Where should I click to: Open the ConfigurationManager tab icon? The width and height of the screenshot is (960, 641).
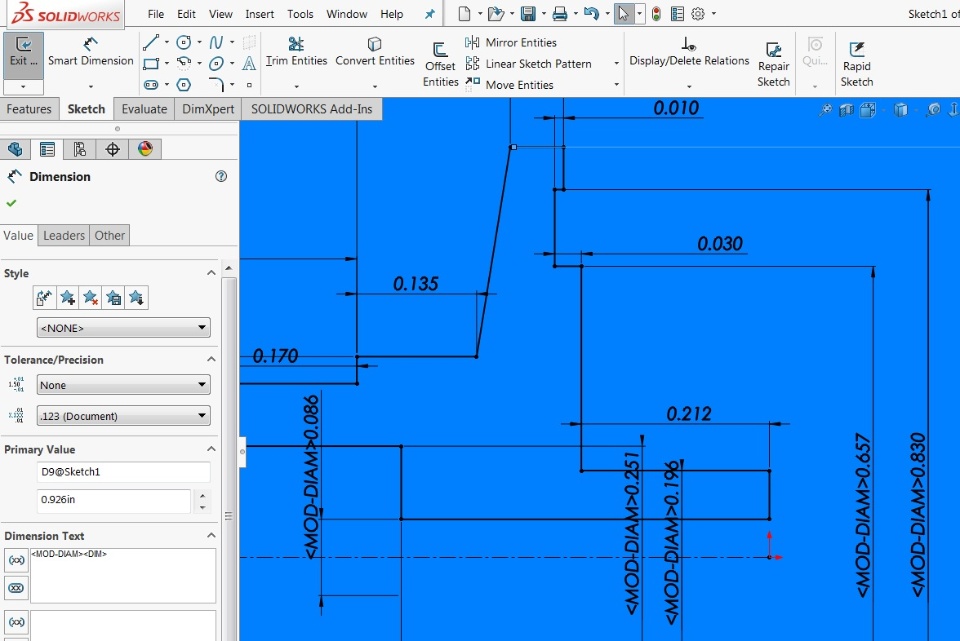click(x=80, y=149)
